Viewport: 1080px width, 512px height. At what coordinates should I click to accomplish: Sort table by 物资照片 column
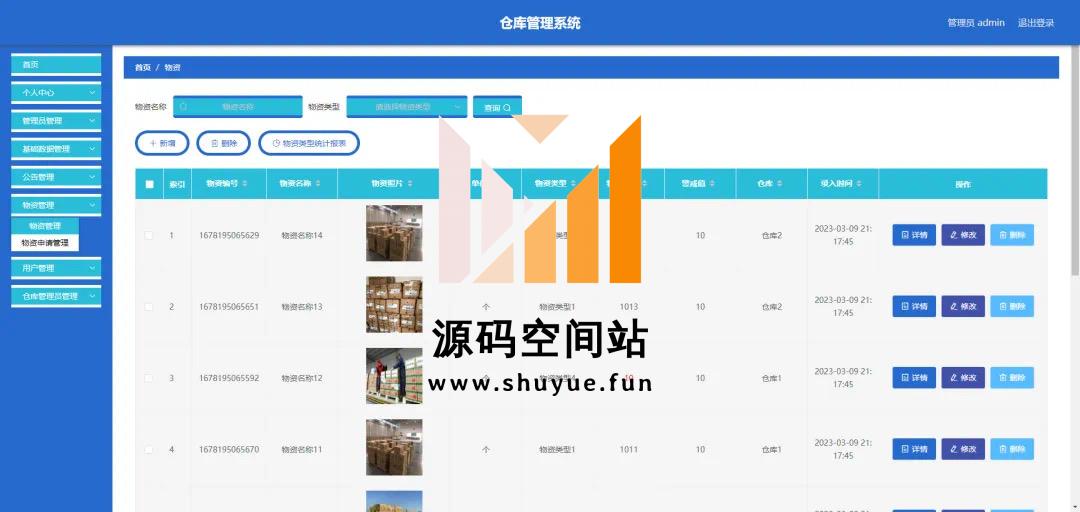[x=410, y=183]
